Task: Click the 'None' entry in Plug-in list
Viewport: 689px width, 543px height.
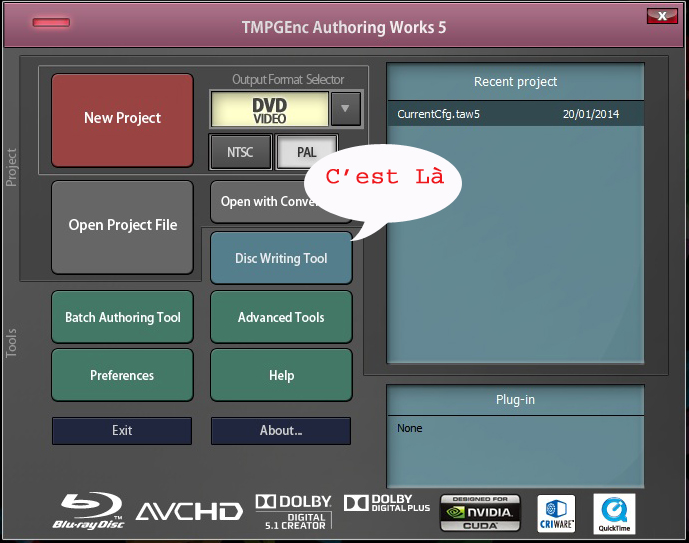Action: point(410,428)
